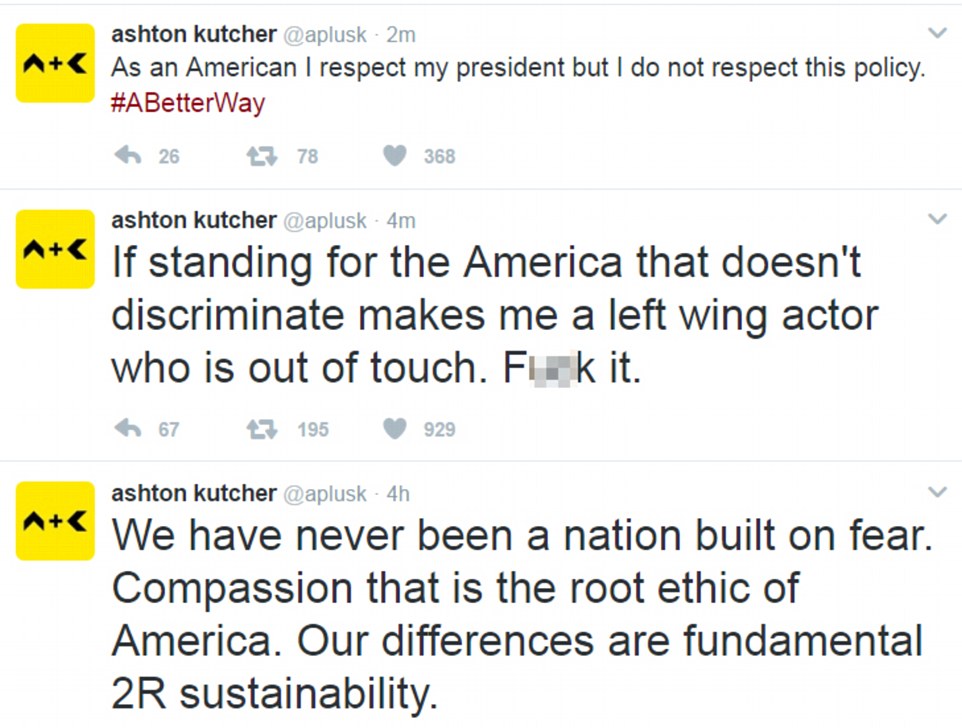The width and height of the screenshot is (962, 728).
Task: Open avatar on the 4m-old tweet
Action: point(55,249)
